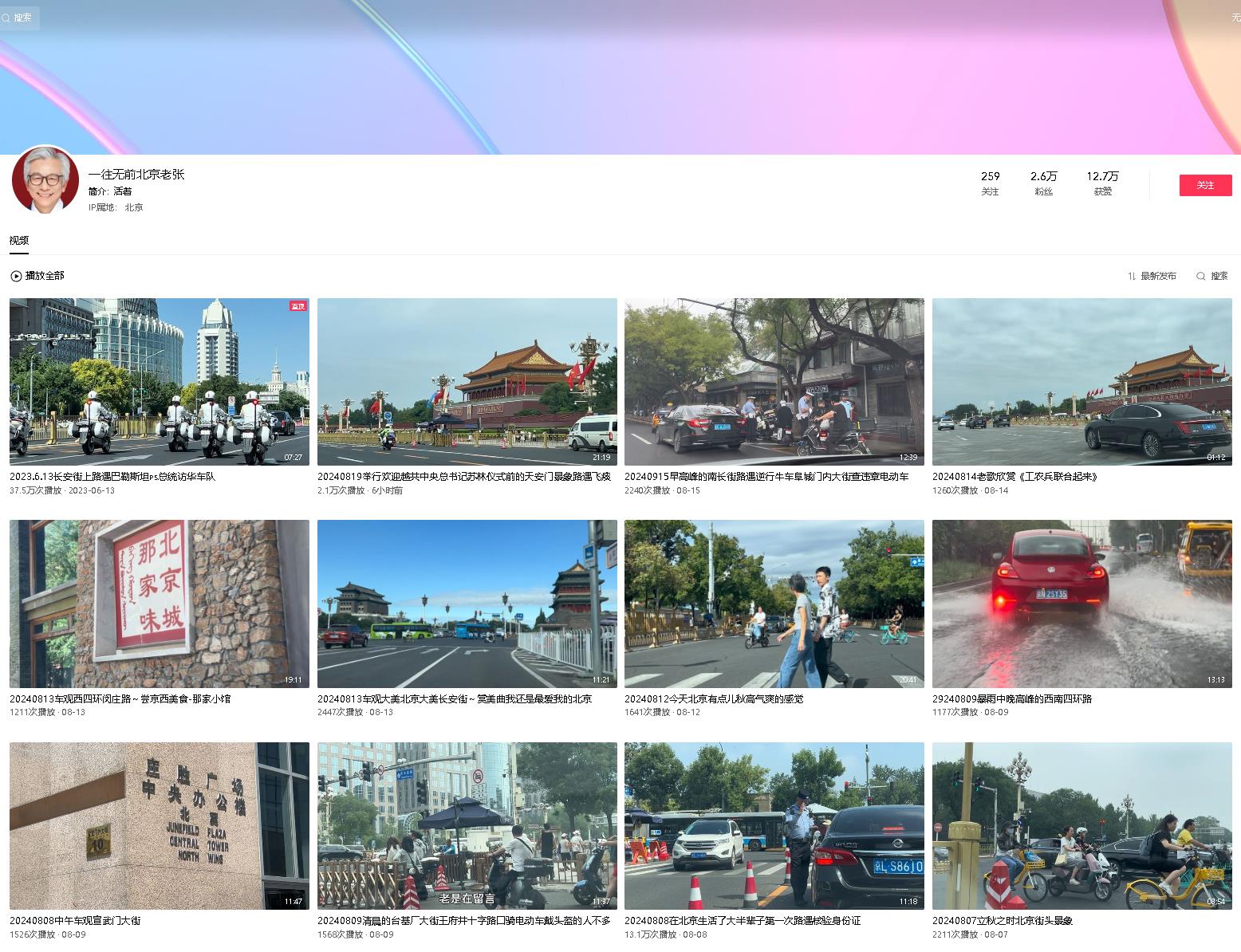Click the 20240814老歌欣赏 video title

coord(1014,477)
